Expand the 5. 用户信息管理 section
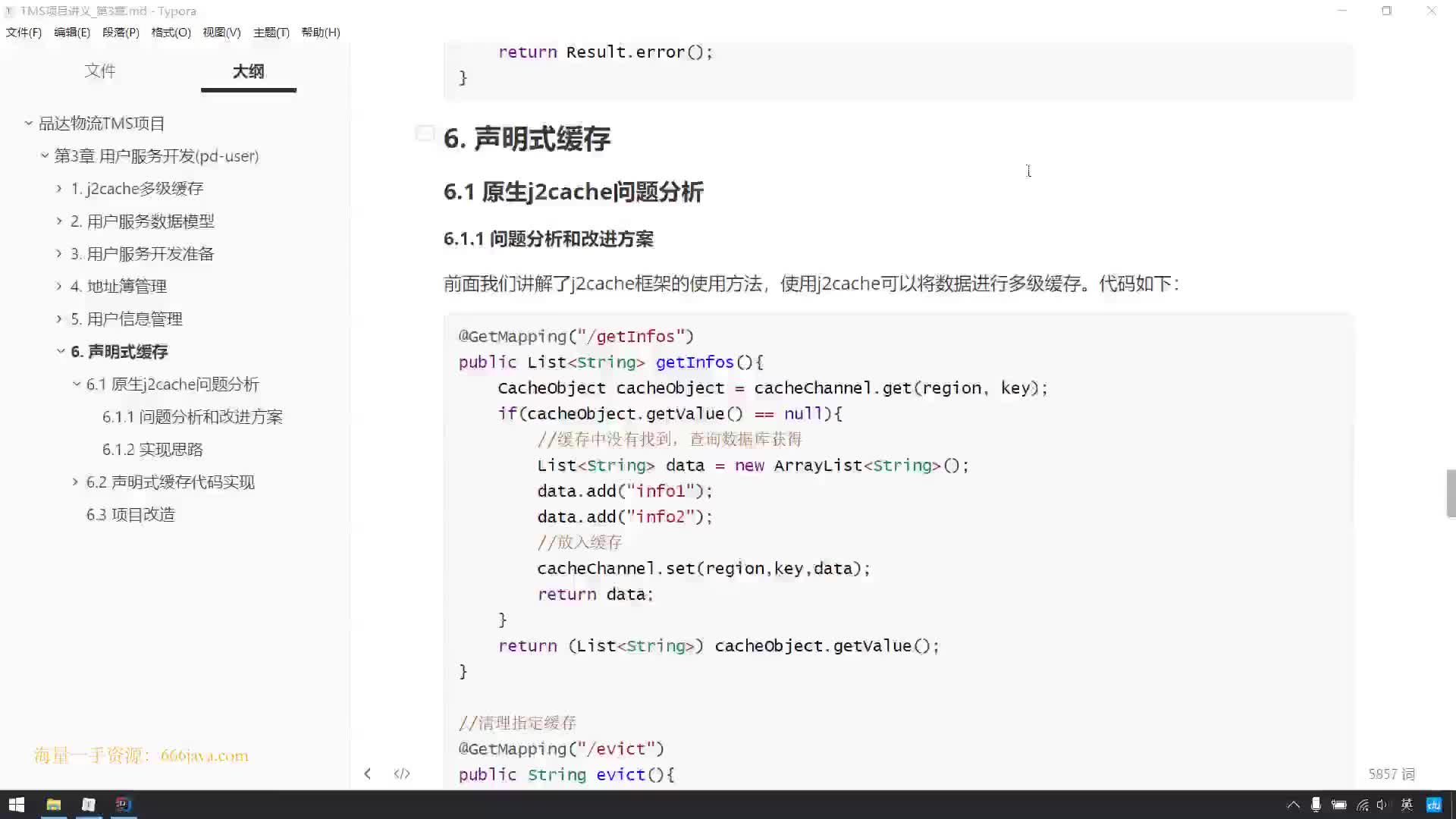The width and height of the screenshot is (1456, 819). [x=59, y=318]
